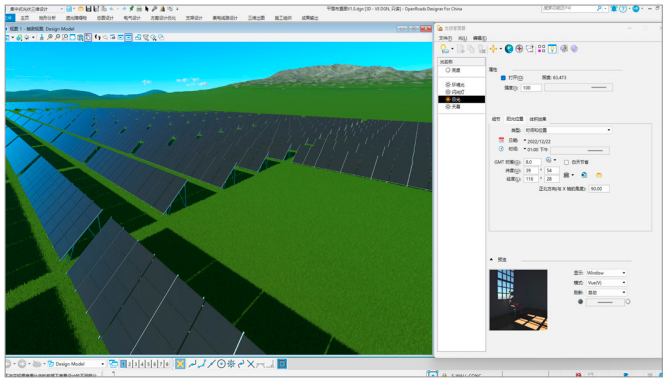
Task: Switch to view number 2 toggle
Action: click(130, 364)
